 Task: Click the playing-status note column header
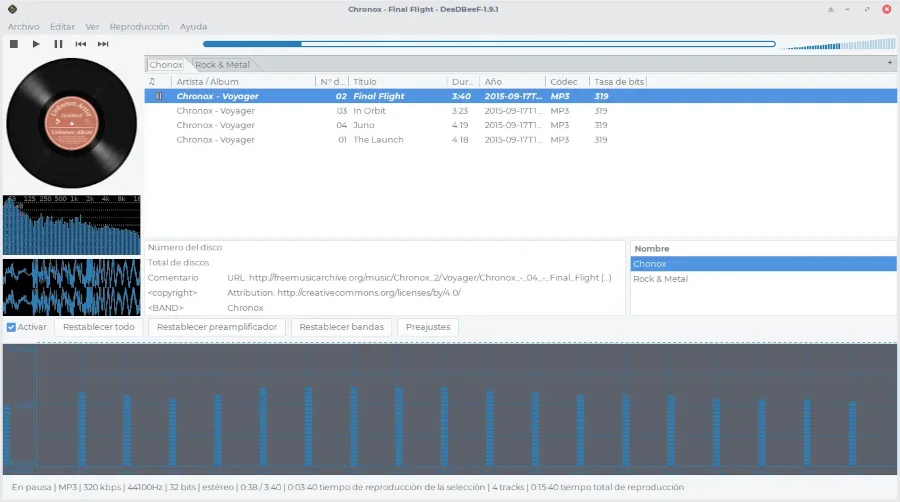[x=152, y=81]
